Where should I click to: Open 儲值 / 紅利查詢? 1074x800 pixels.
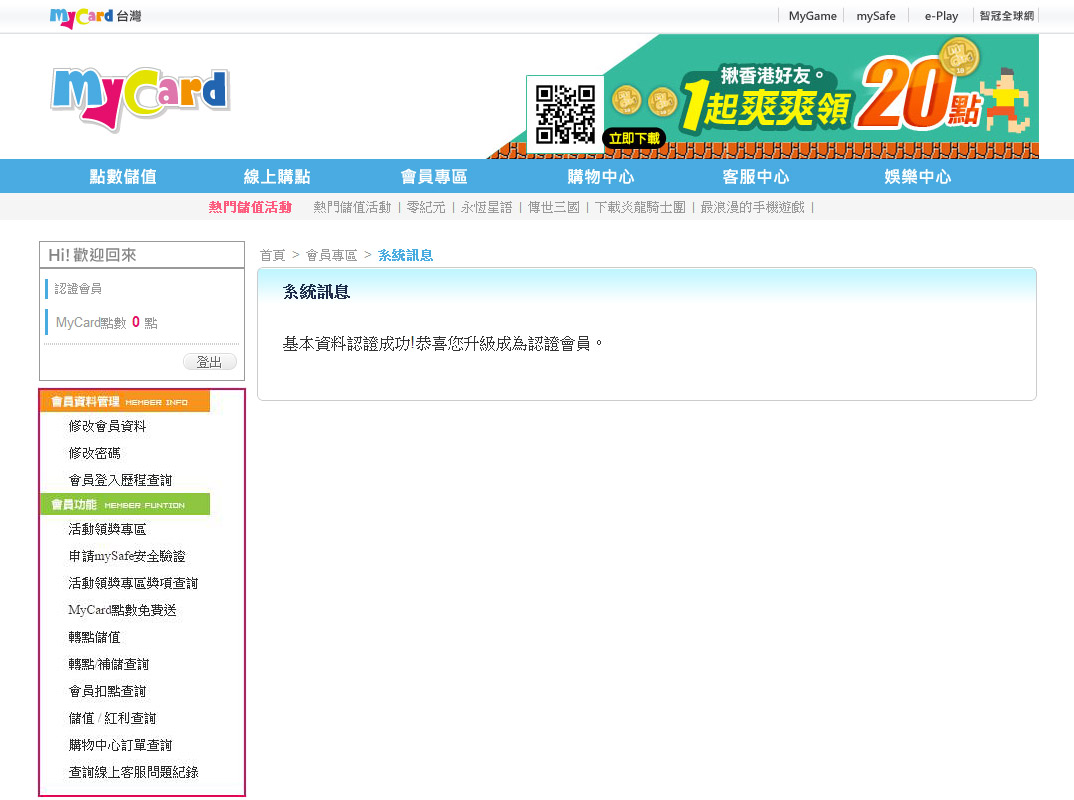(x=112, y=718)
